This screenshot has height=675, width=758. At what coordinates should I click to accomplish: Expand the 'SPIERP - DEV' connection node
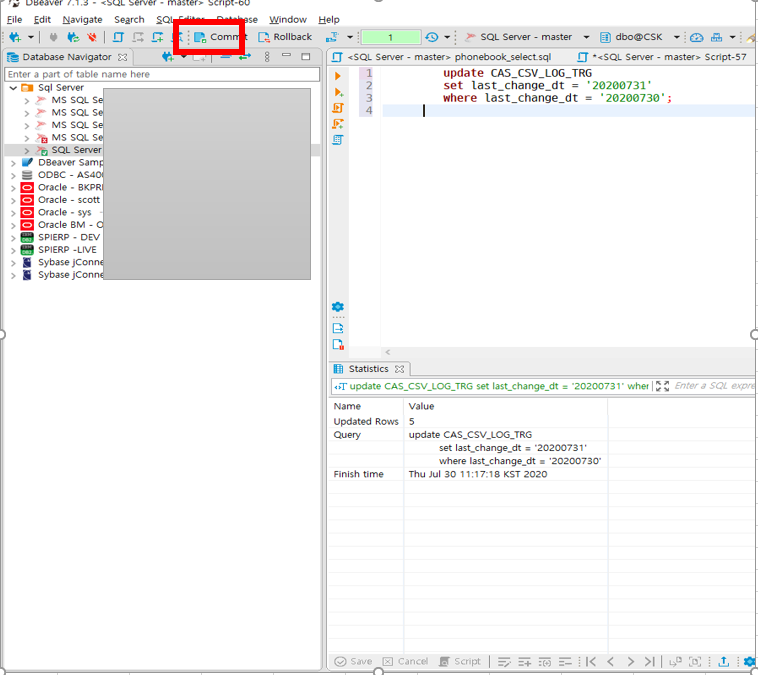14,238
